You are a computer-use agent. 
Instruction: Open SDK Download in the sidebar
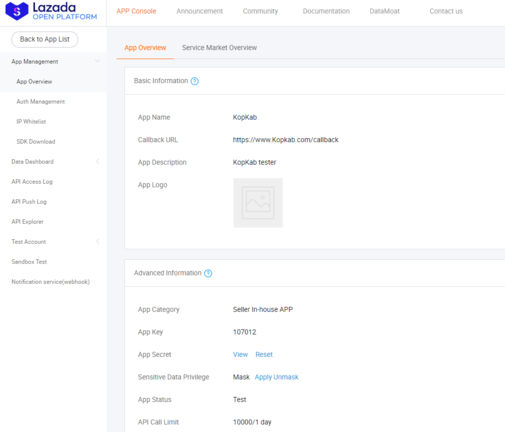(36, 142)
